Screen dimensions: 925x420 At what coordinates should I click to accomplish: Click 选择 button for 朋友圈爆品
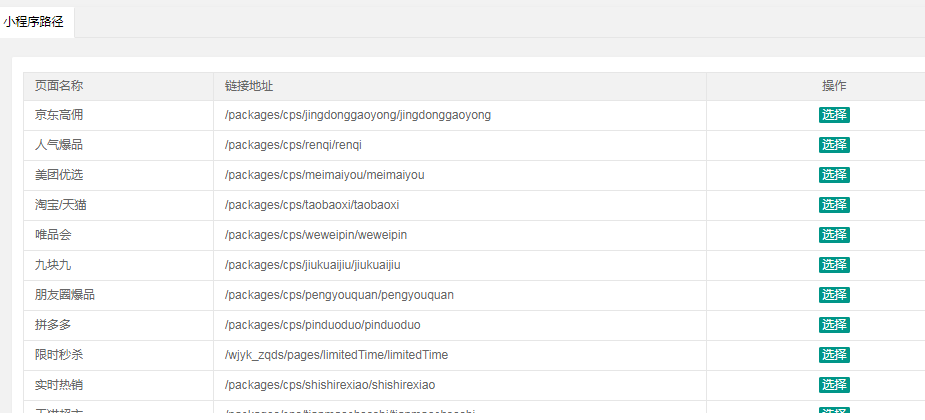point(834,296)
